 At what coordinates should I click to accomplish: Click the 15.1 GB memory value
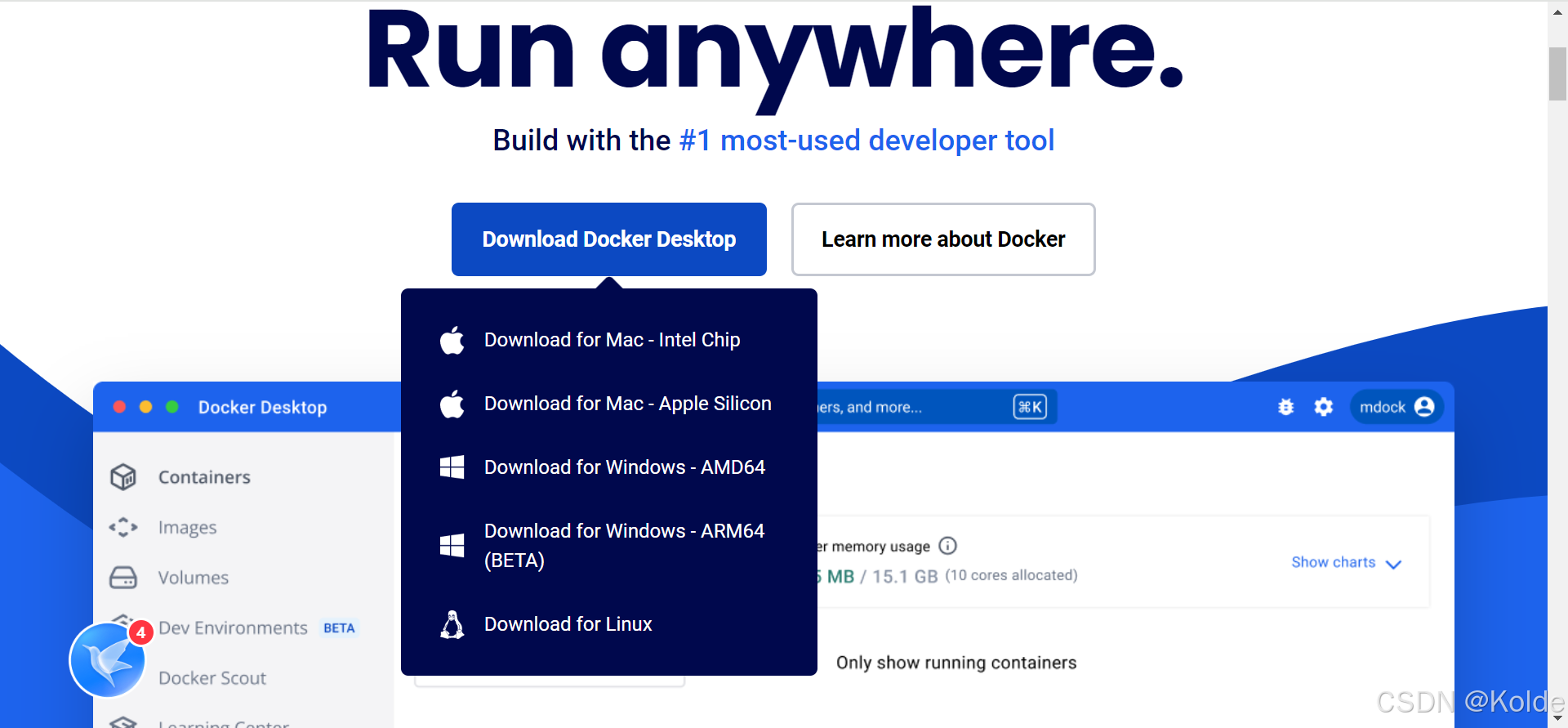[x=905, y=577]
